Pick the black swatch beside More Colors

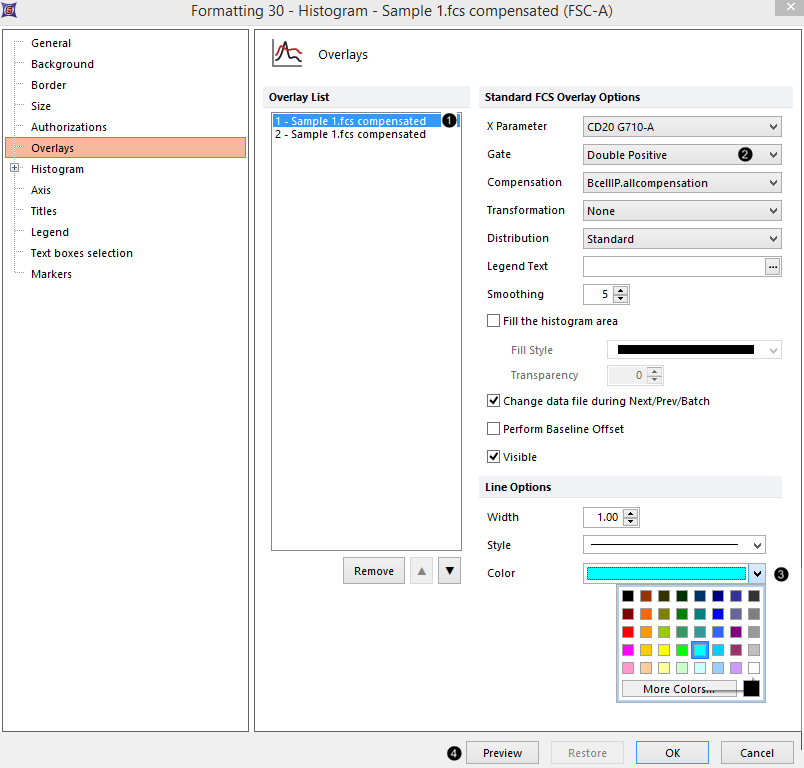750,688
